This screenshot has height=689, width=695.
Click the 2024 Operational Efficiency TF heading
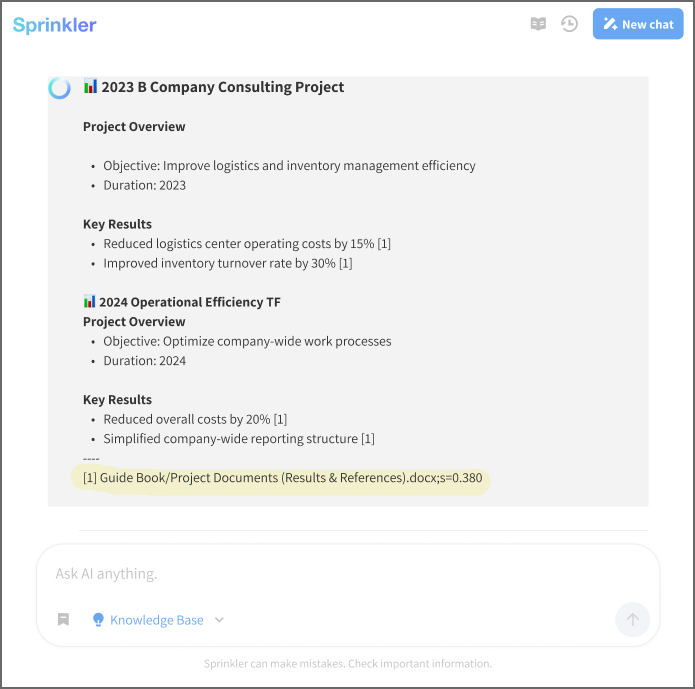click(x=190, y=302)
